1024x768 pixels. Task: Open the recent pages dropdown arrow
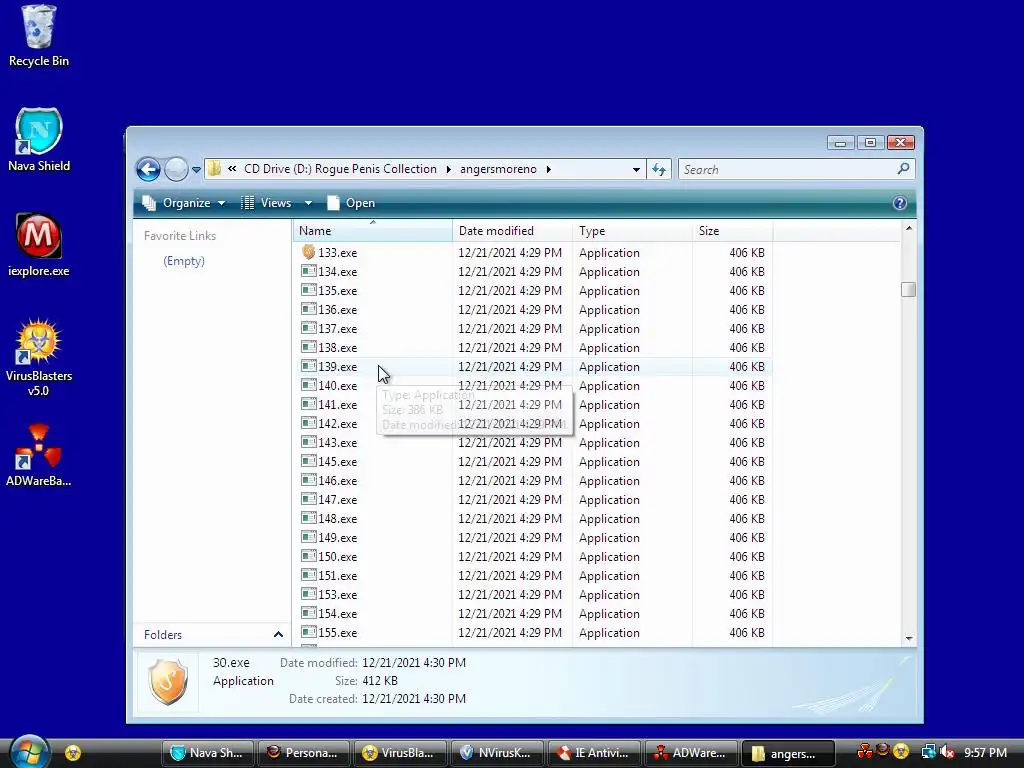[196, 170]
